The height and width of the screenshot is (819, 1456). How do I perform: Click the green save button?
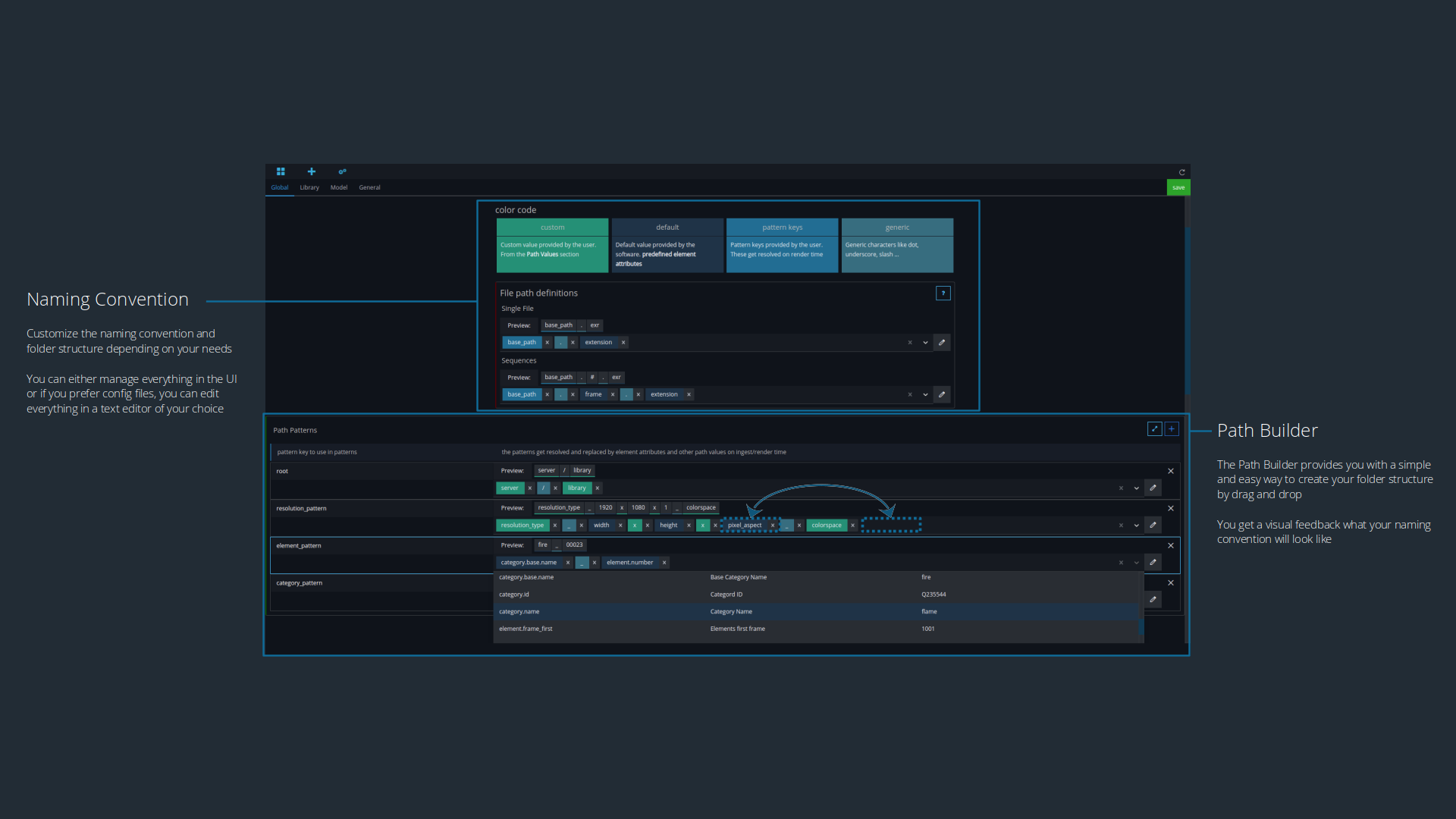pos(1178,187)
